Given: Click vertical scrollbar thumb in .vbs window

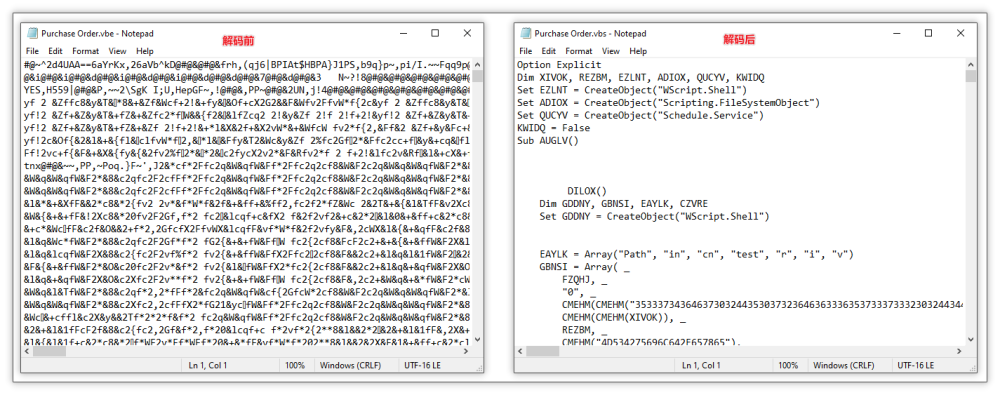Looking at the screenshot, I should pos(971,77).
